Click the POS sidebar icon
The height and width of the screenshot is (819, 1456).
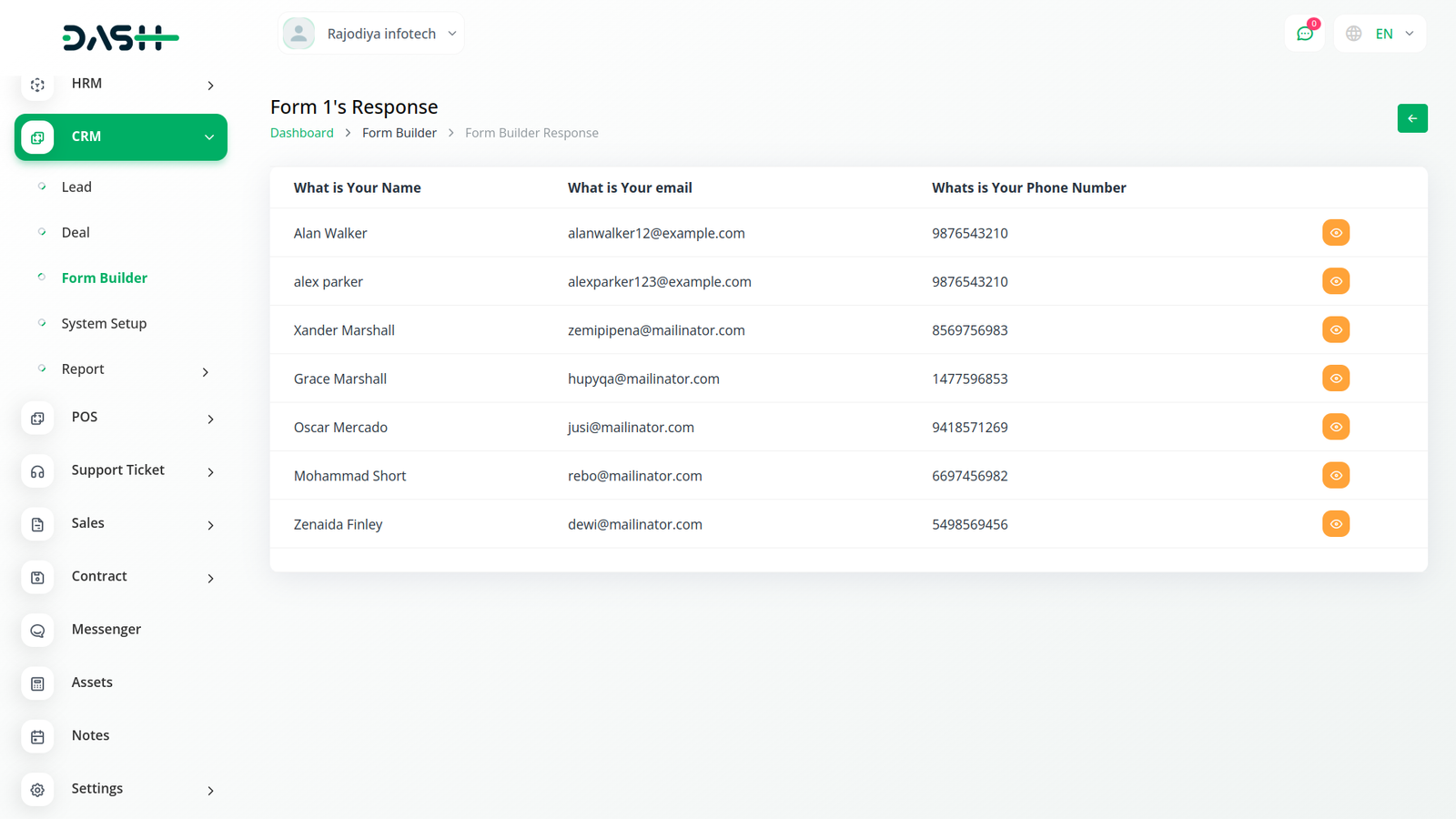click(37, 419)
